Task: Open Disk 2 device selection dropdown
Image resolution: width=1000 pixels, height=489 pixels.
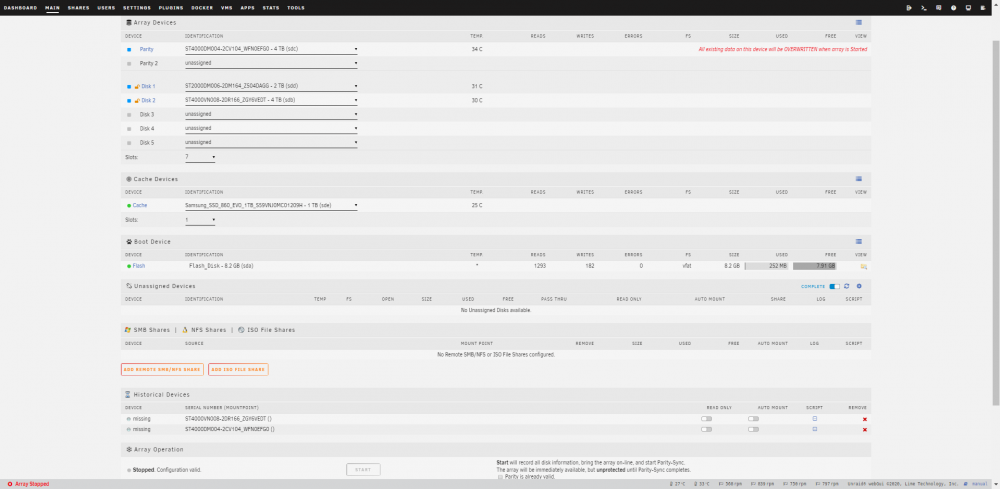Action: [x=270, y=100]
